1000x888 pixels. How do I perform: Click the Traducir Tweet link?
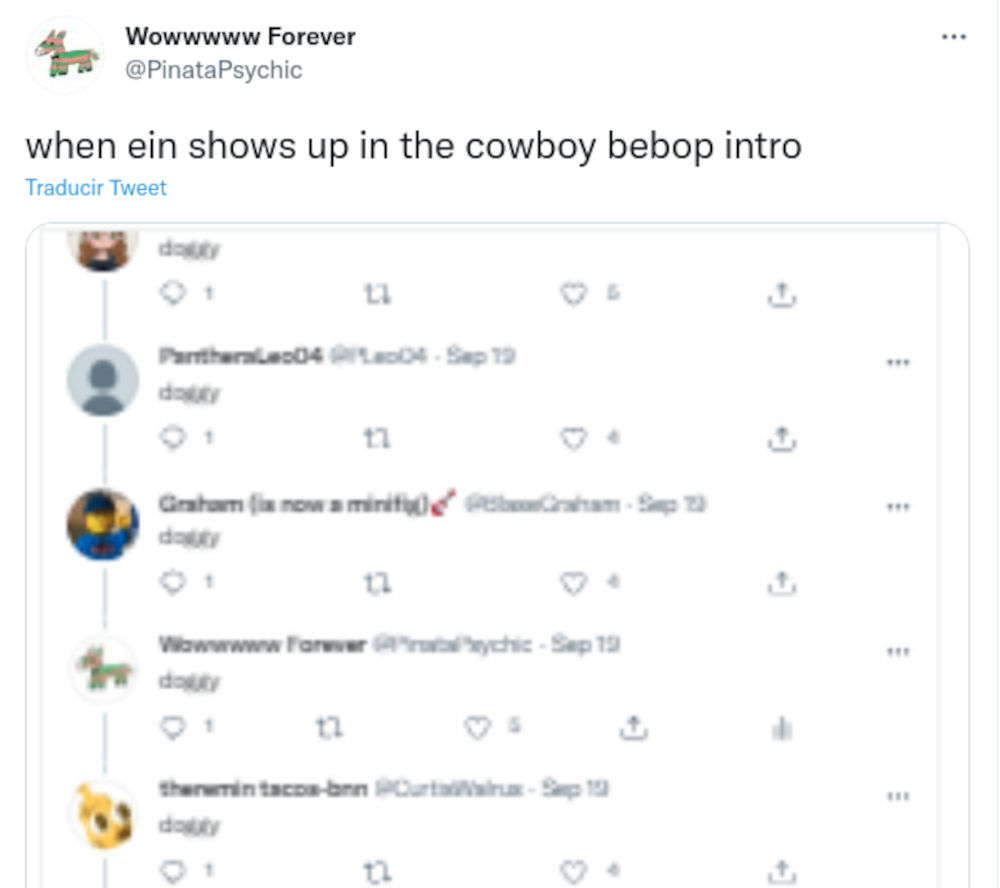click(96, 188)
